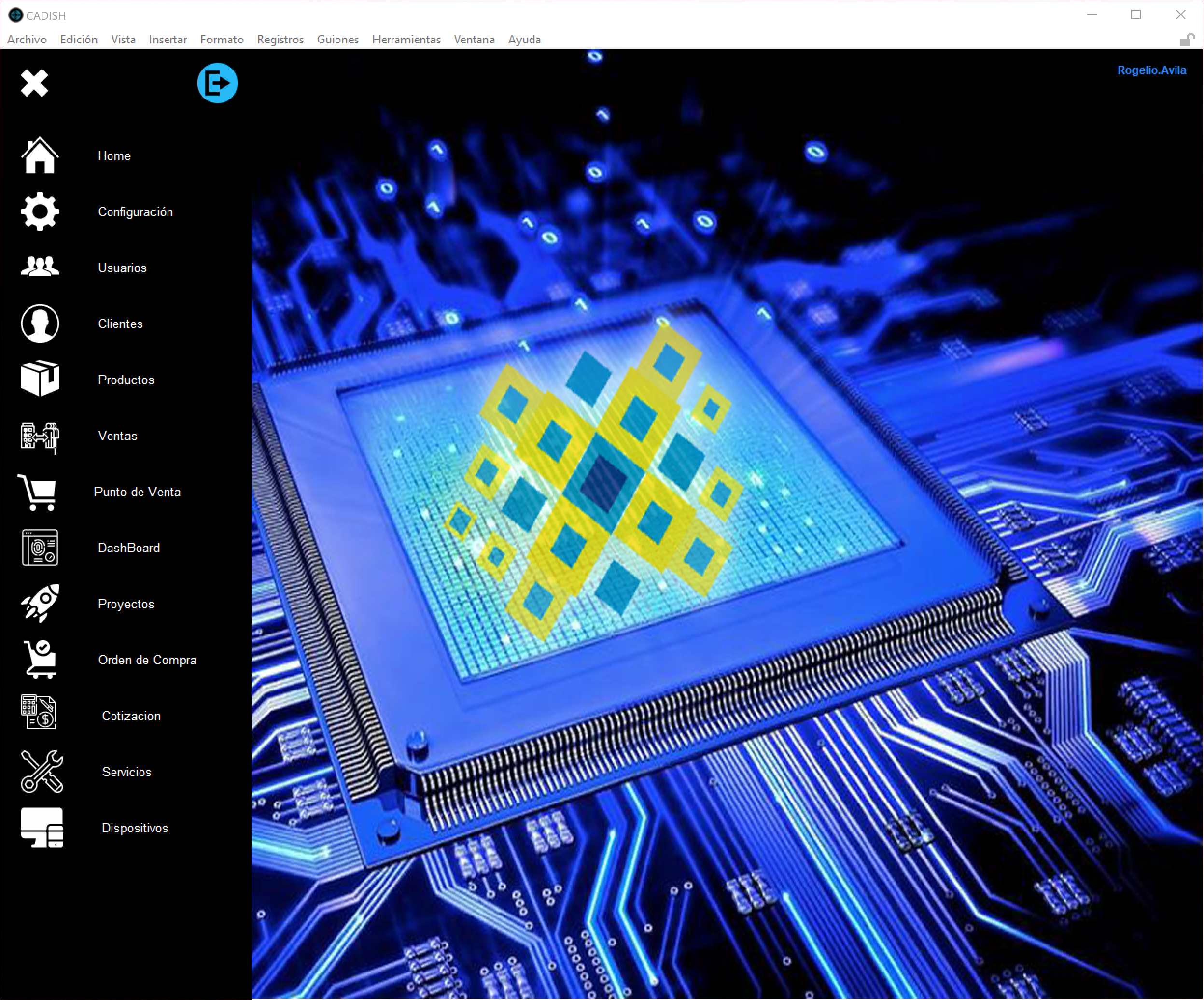Open the Ventas sidebar entry
The height and width of the screenshot is (1000, 1204).
(x=117, y=436)
